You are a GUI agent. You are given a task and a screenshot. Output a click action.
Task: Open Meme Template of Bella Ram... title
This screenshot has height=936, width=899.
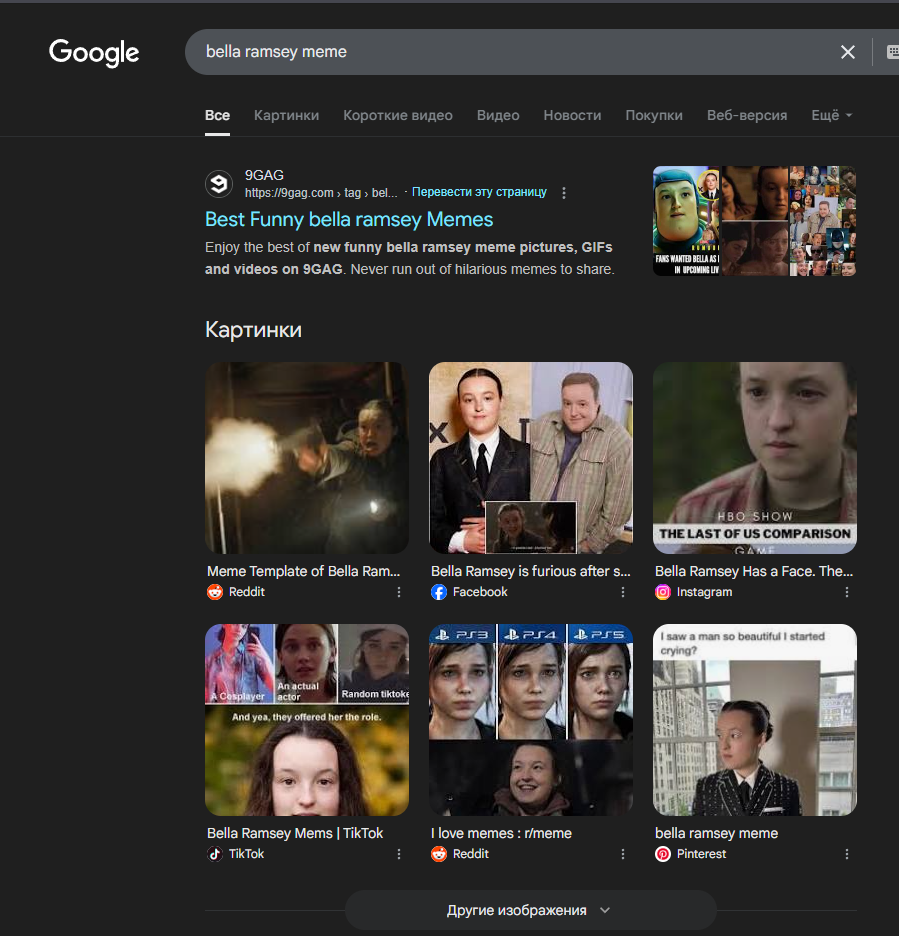click(x=303, y=571)
